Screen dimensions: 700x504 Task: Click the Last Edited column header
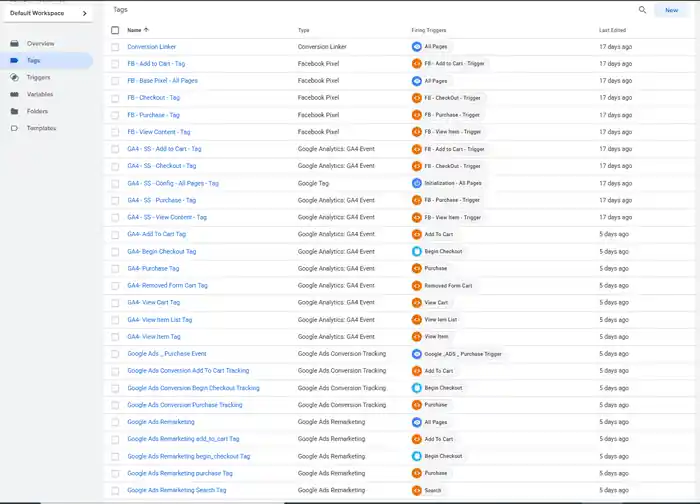[612, 30]
